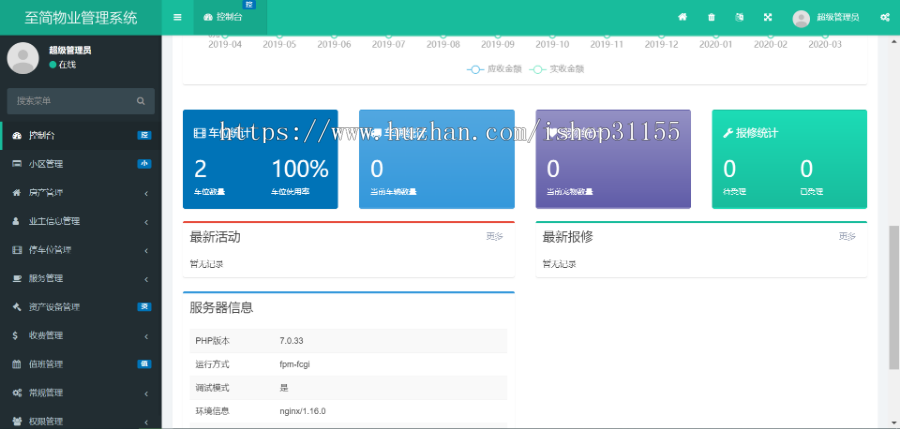Click the building icon beside 小区管理
900x429 pixels.
tap(17, 164)
